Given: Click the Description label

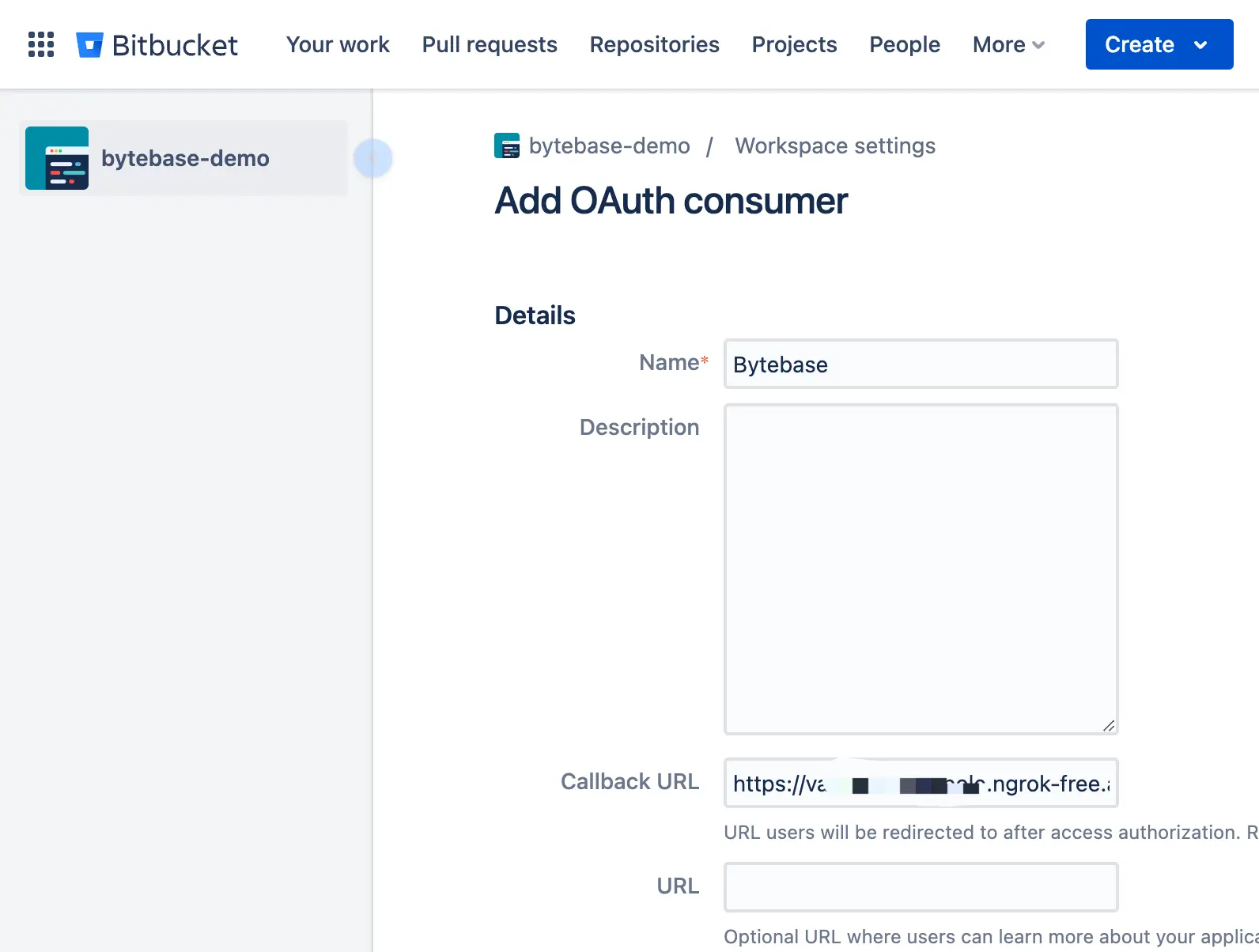Looking at the screenshot, I should click(639, 427).
